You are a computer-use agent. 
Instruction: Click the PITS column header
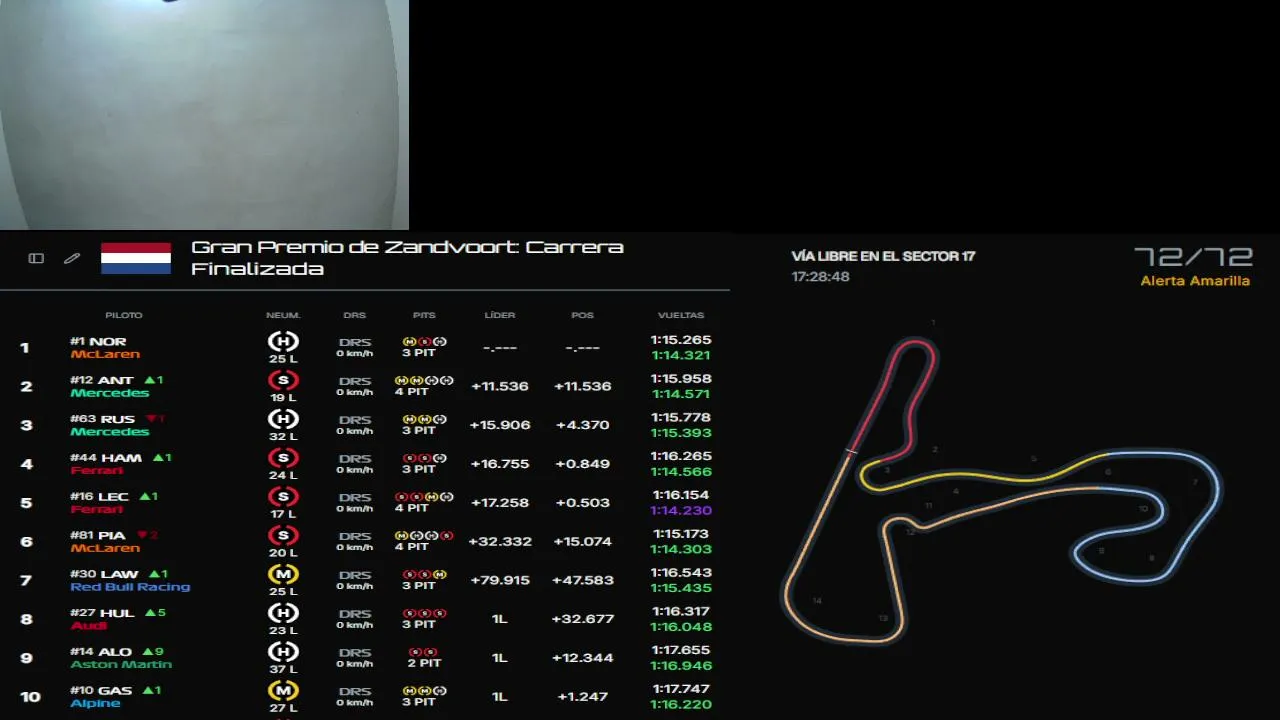point(424,315)
